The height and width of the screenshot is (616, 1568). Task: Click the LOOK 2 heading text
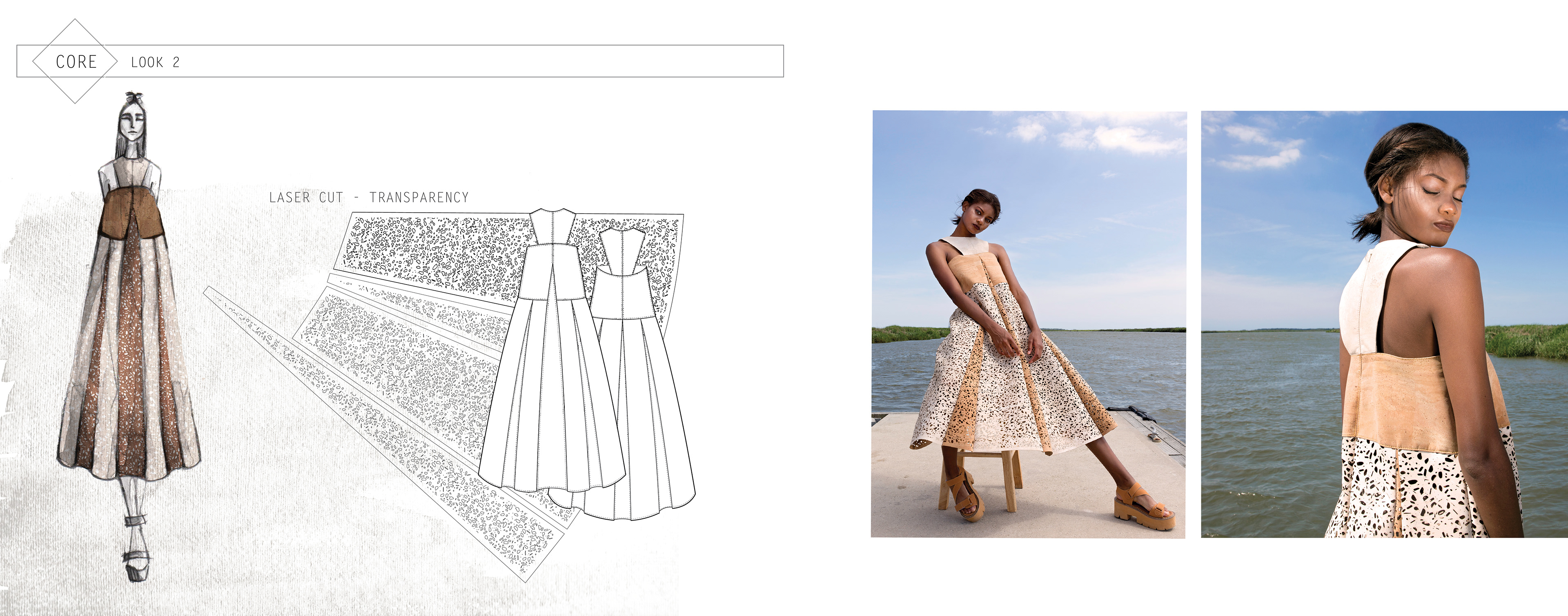pos(155,62)
